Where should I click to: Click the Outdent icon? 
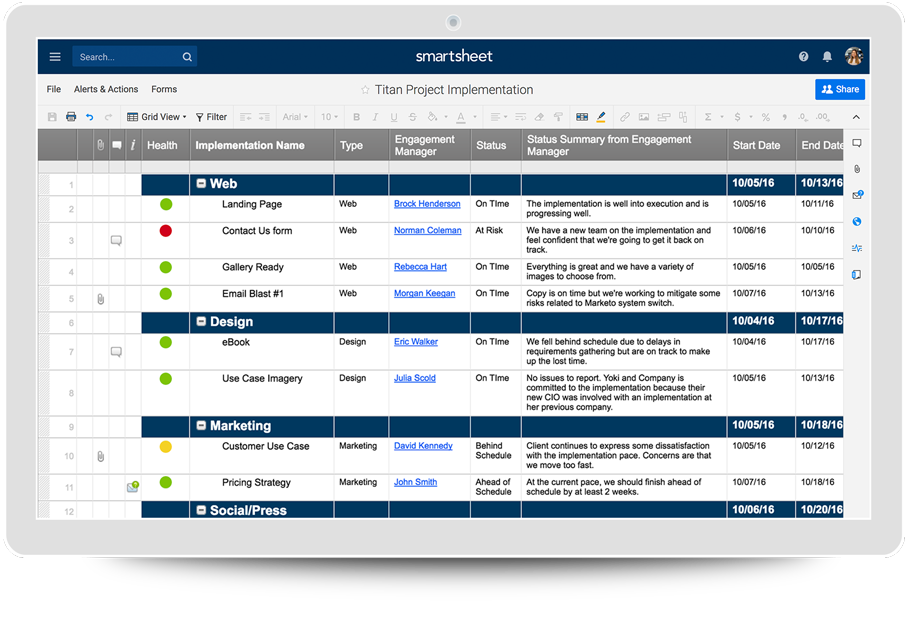(246, 117)
